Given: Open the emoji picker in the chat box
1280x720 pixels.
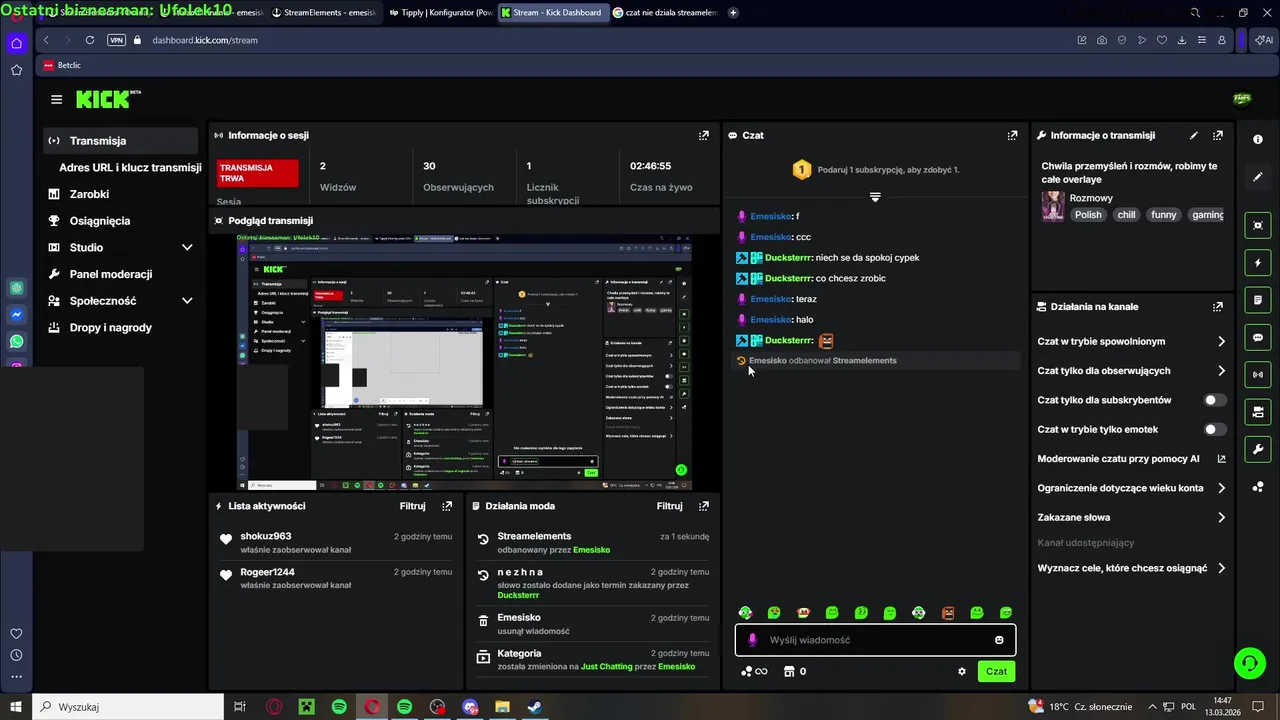Looking at the screenshot, I should click(x=999, y=640).
